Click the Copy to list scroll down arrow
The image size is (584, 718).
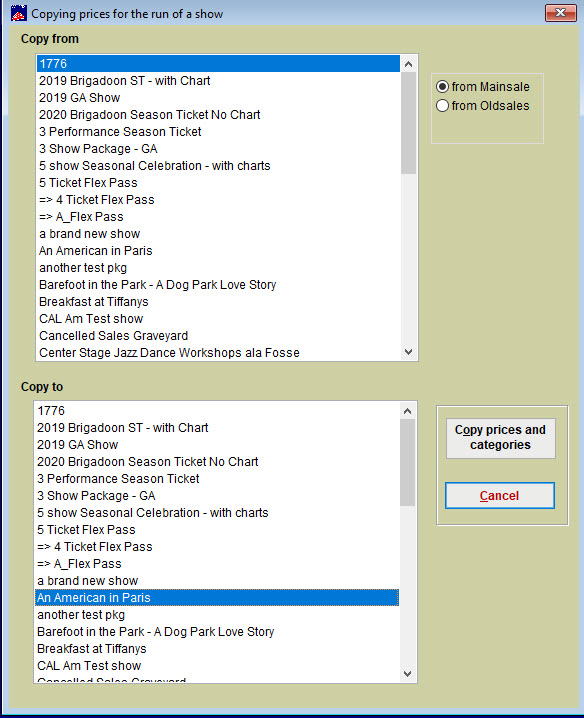tap(407, 674)
